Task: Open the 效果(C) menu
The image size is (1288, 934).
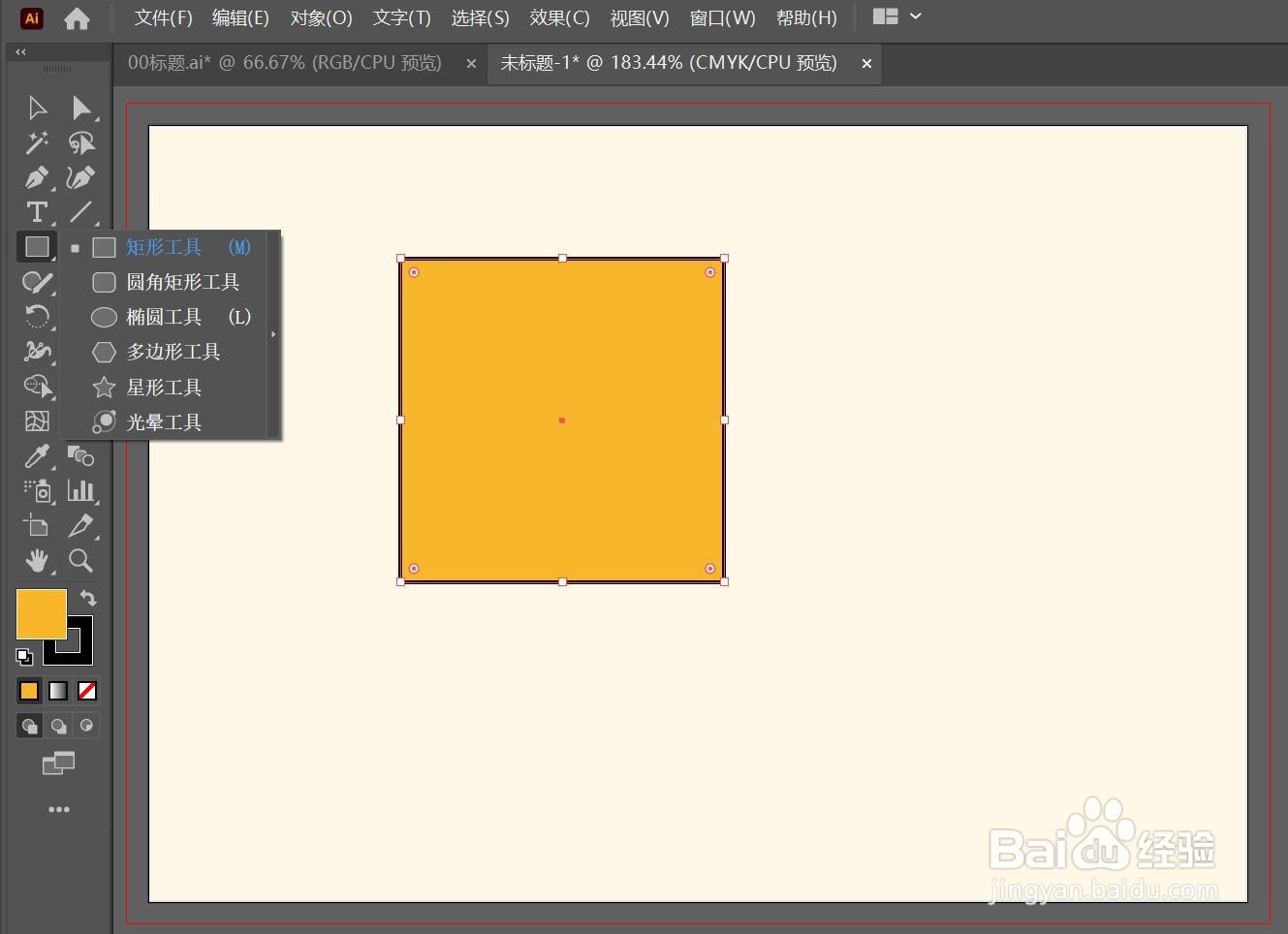Action: pyautogui.click(x=559, y=17)
